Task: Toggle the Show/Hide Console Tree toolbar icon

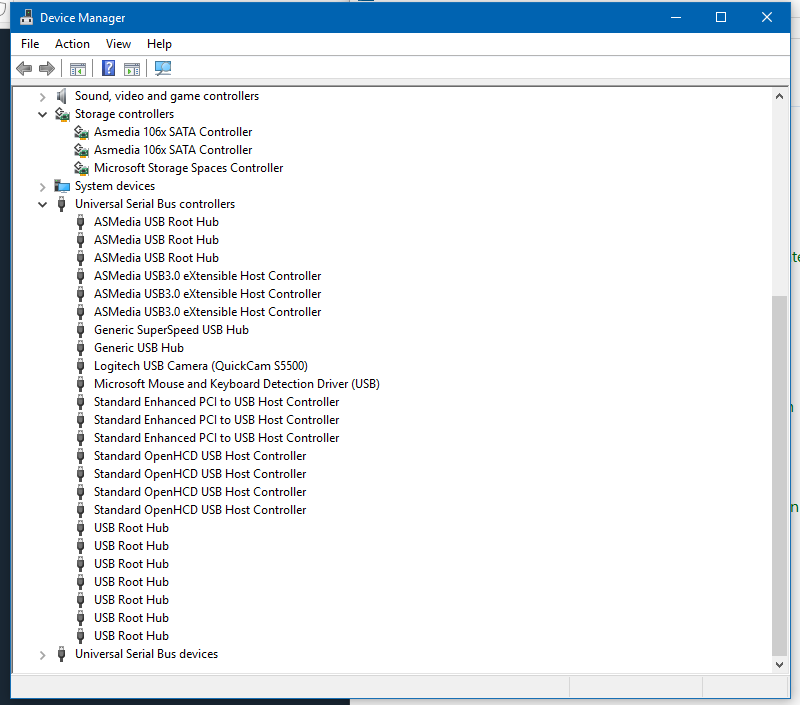Action: 78,68
